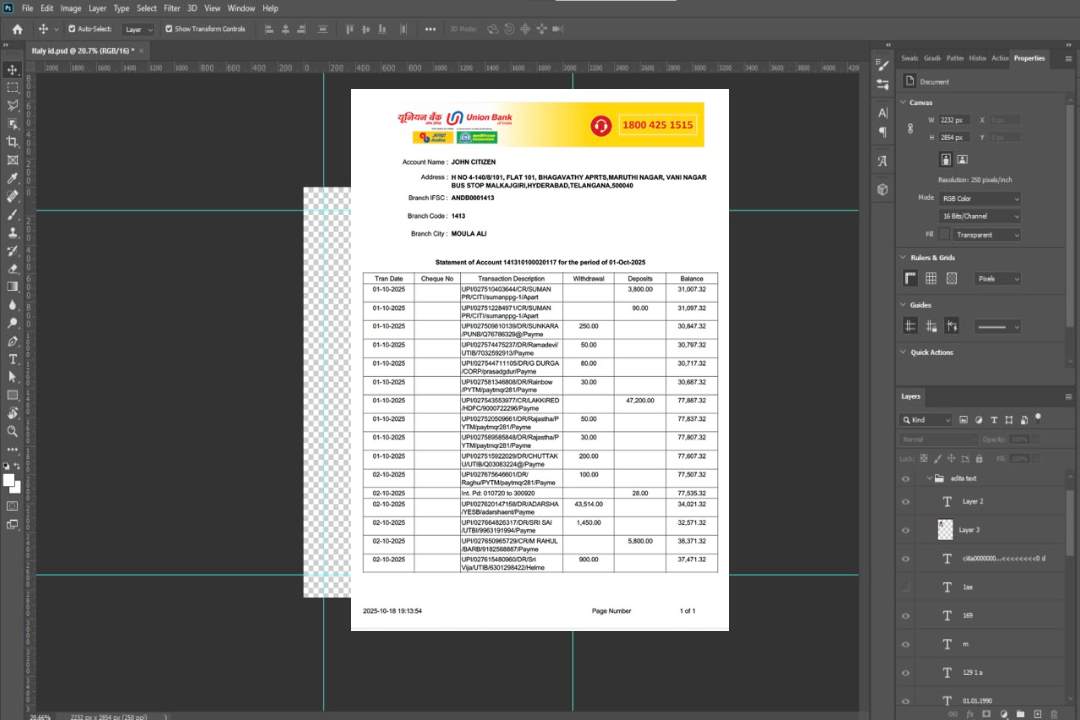Open the Edit Toolbar three-dots menu
This screenshot has height=720, width=1080.
(x=12, y=449)
